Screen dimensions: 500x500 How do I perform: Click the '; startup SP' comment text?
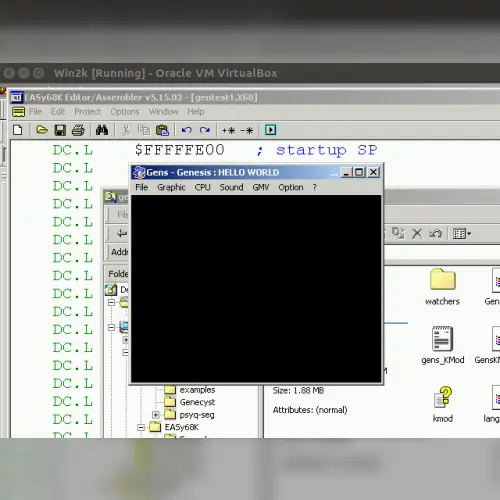pos(317,150)
